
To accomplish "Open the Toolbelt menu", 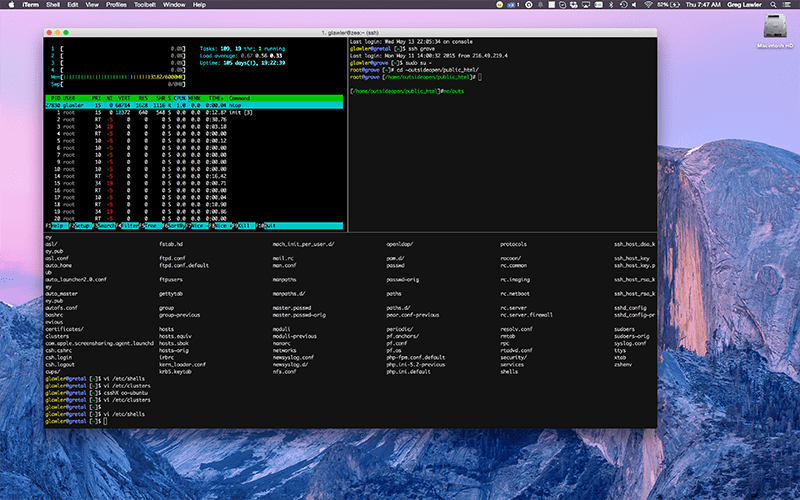I will (145, 5).
